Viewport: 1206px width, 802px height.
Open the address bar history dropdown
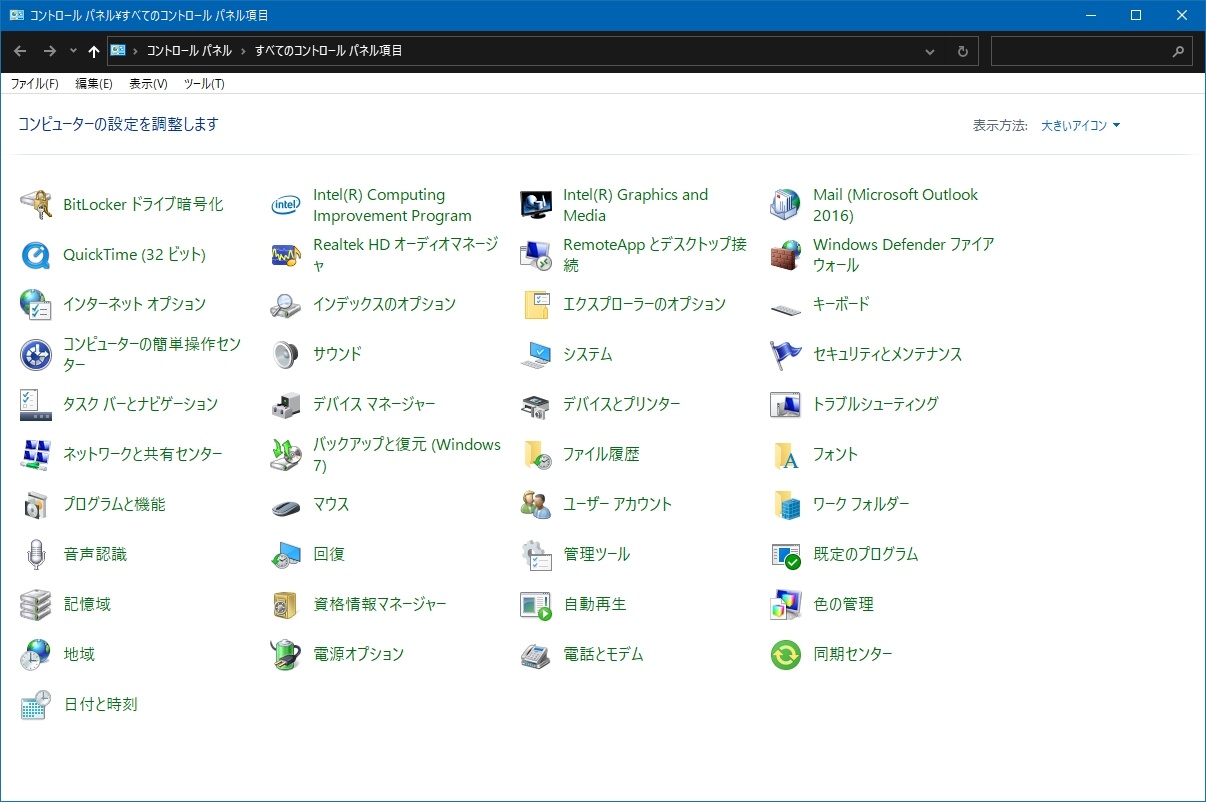click(x=930, y=51)
